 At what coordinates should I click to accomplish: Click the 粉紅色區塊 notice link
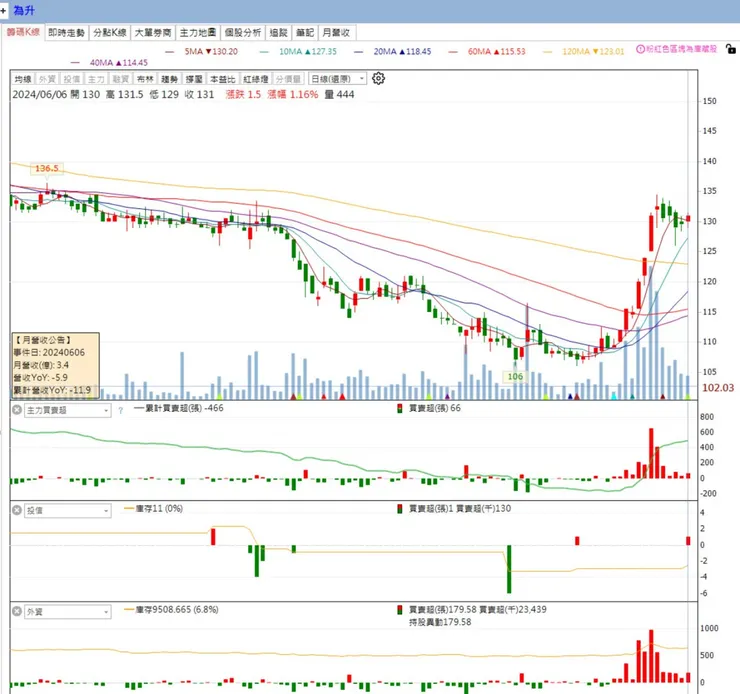(x=681, y=49)
